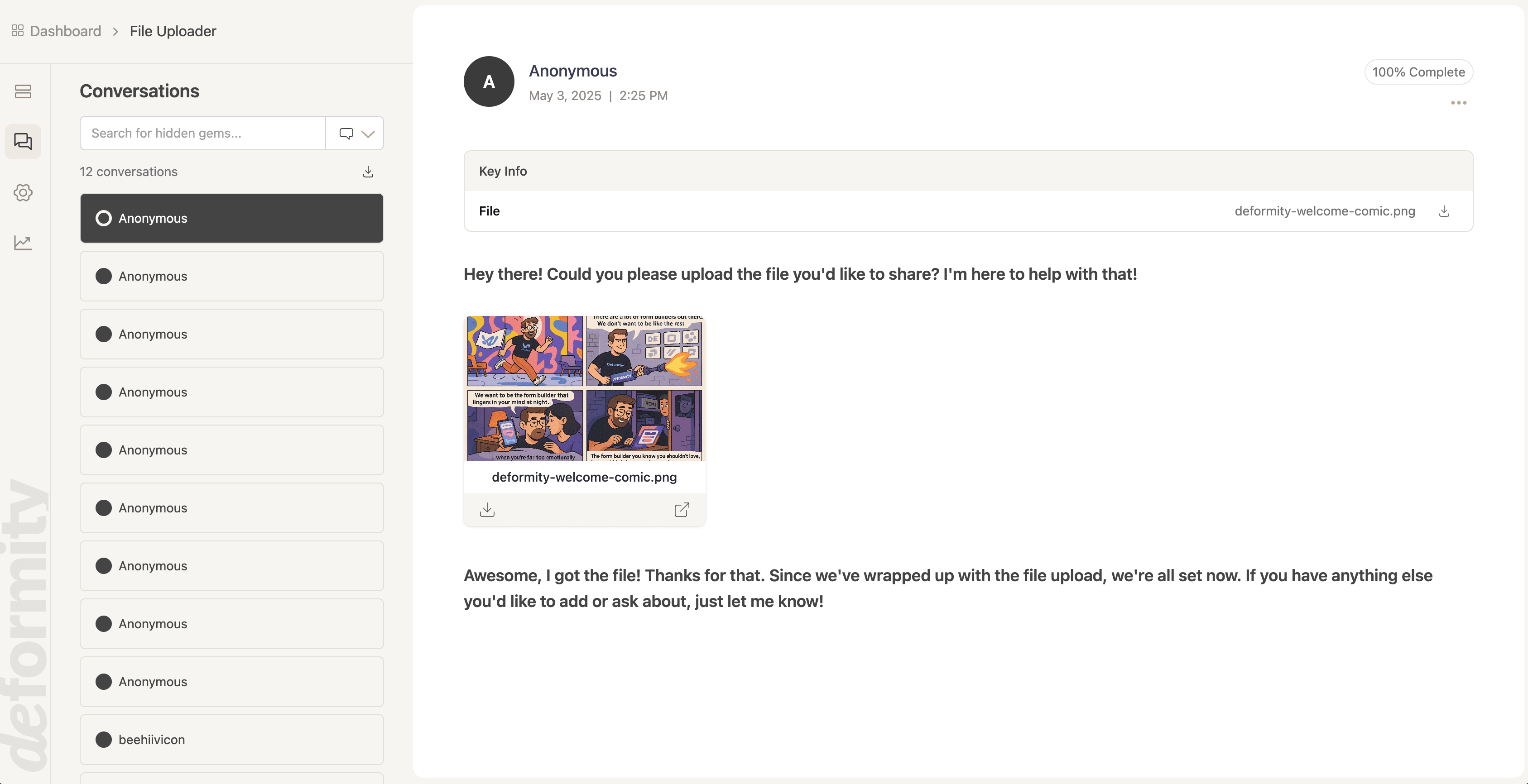Screen dimensions: 1528x784
Task: Open the comic in a new tab icon
Action: tap(682, 509)
